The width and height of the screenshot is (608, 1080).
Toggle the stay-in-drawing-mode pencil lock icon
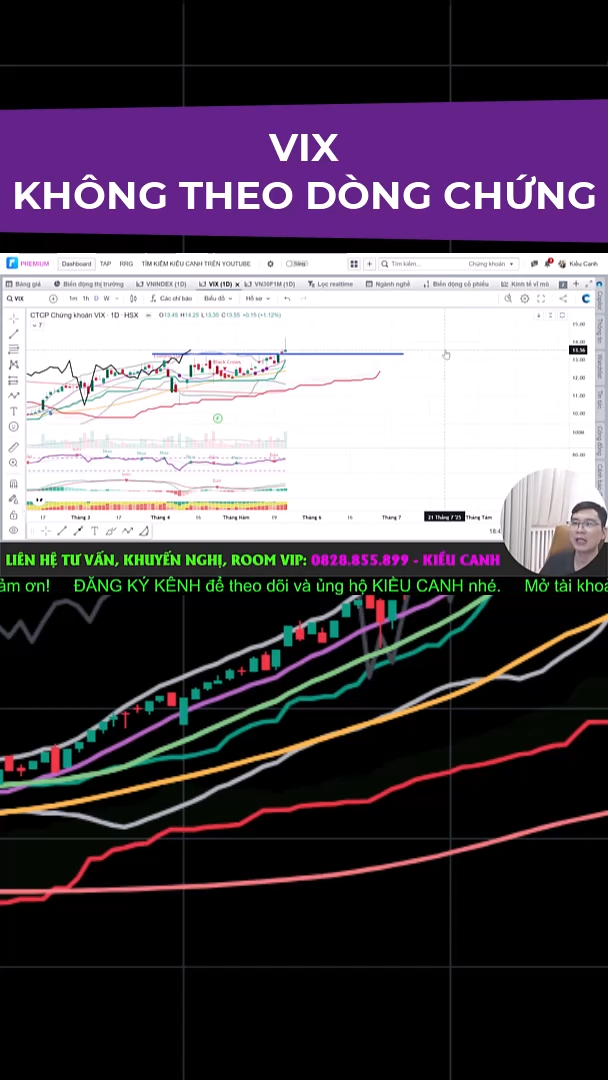(x=14, y=499)
